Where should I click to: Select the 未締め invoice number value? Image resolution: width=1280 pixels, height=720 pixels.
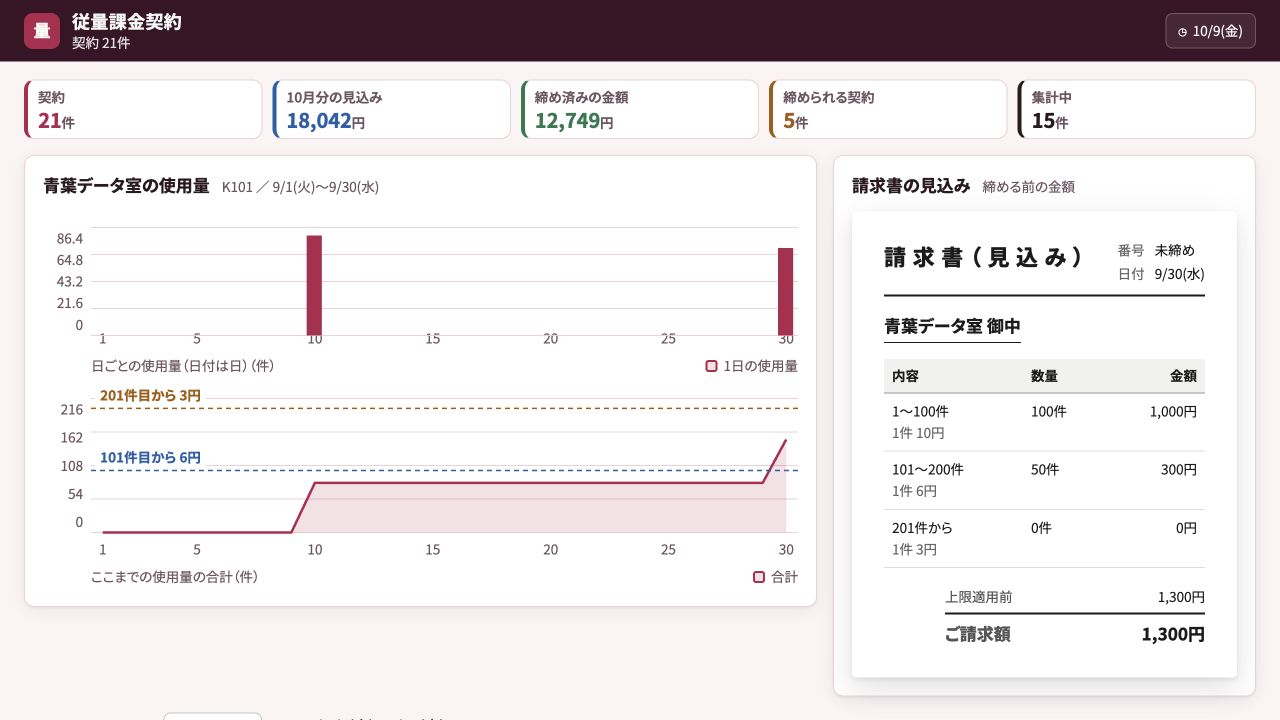click(x=1174, y=250)
